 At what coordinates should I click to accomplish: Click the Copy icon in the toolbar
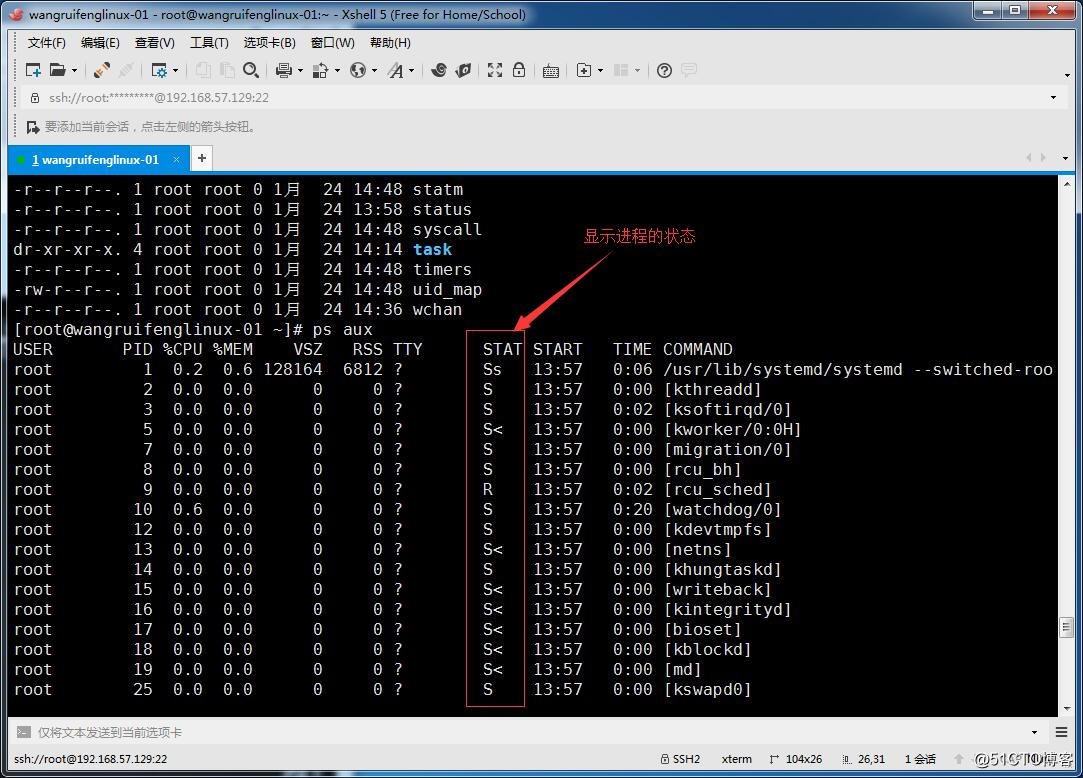tap(203, 70)
